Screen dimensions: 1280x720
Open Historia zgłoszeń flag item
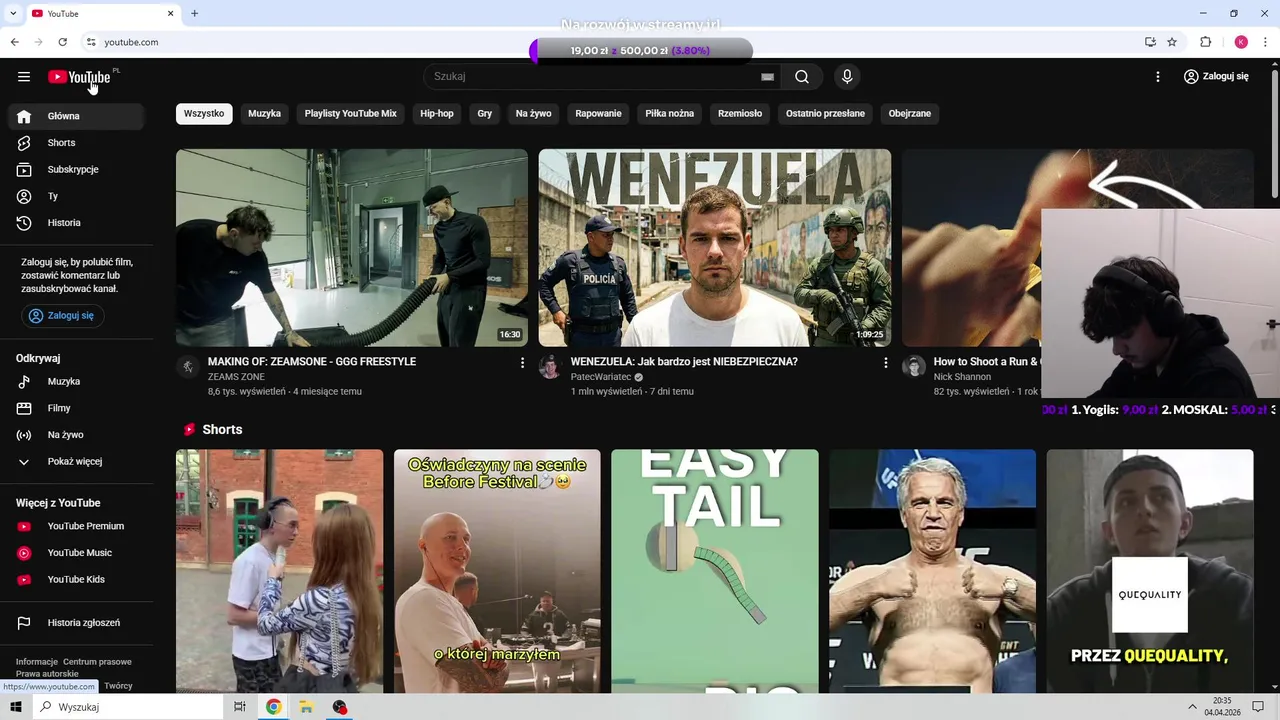[76, 623]
